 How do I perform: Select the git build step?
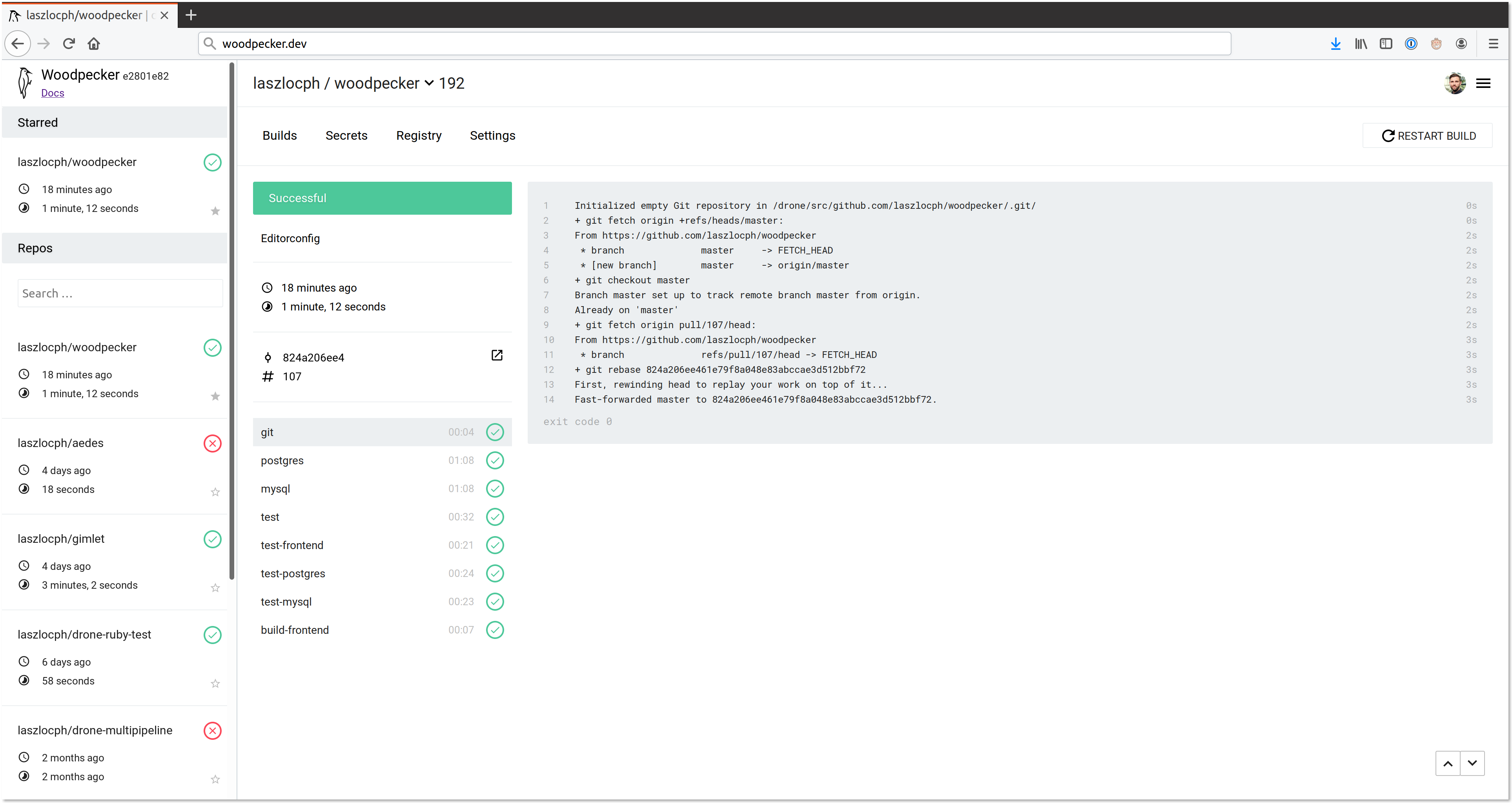pos(382,432)
